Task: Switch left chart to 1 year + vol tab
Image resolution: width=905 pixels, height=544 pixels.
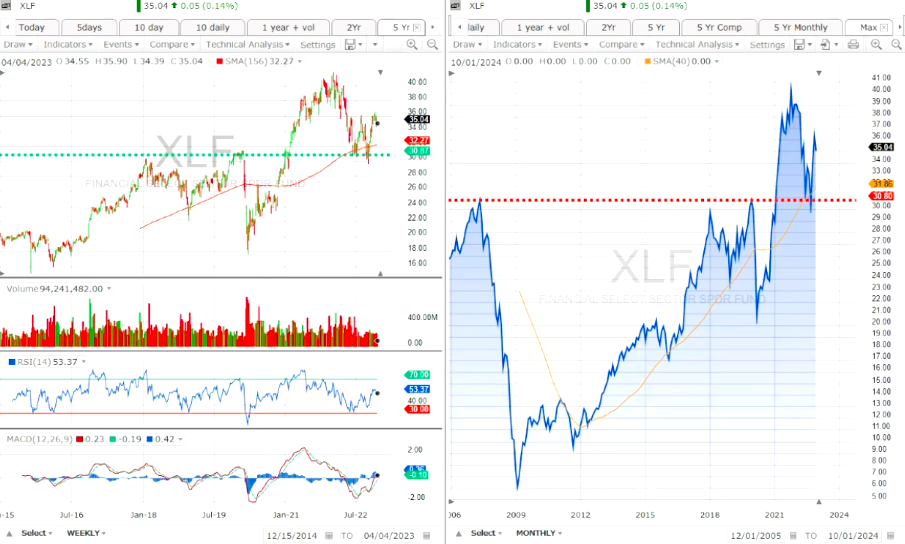Action: (288, 27)
